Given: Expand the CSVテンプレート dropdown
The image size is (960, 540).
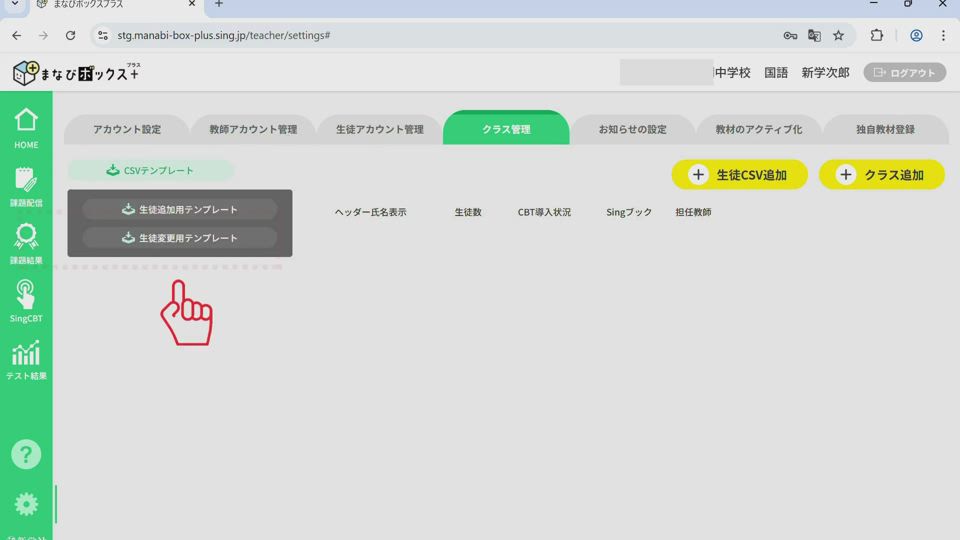Looking at the screenshot, I should [151, 171].
